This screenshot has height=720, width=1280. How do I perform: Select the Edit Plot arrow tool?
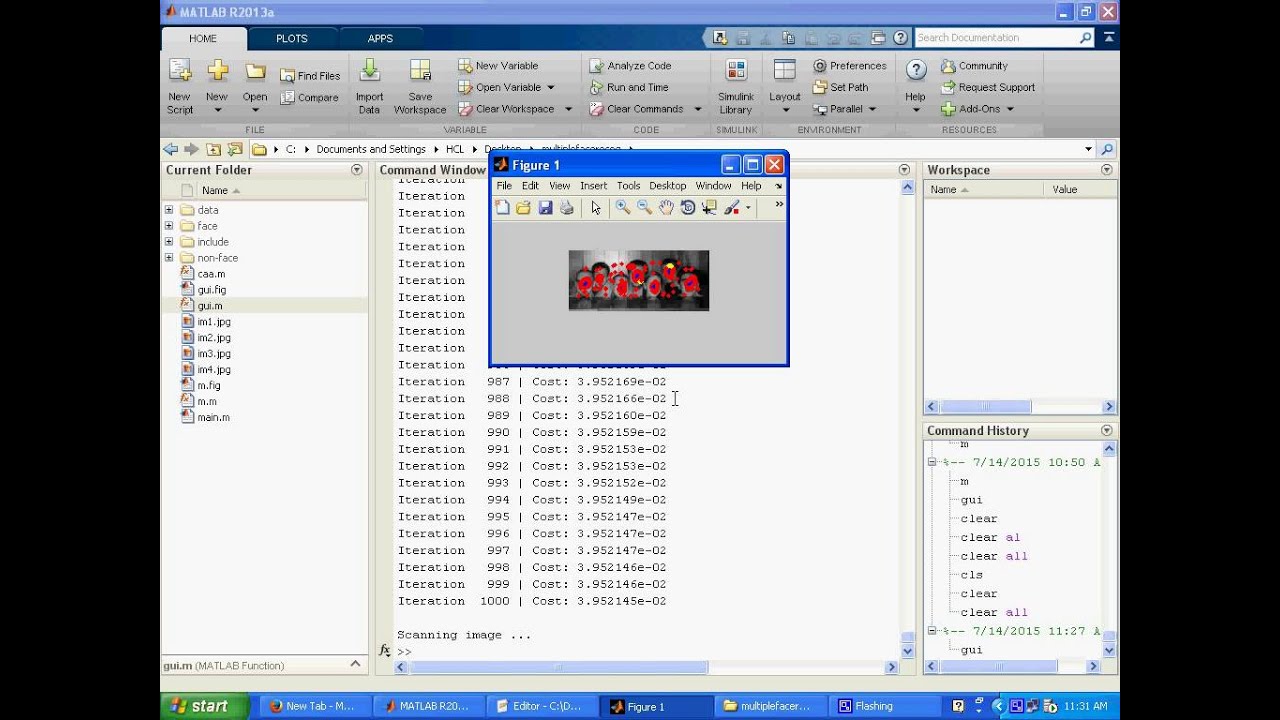(596, 208)
